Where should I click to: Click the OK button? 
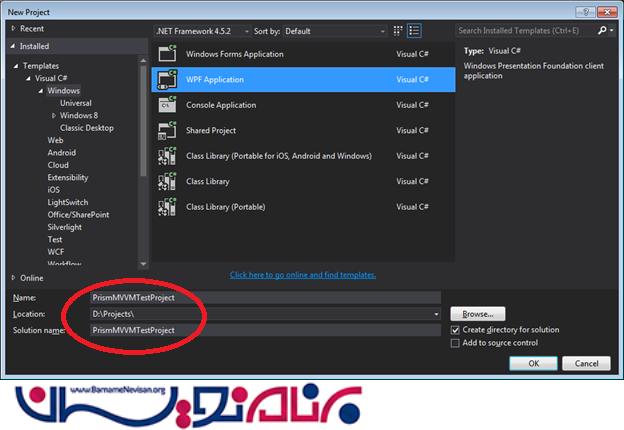click(x=533, y=363)
